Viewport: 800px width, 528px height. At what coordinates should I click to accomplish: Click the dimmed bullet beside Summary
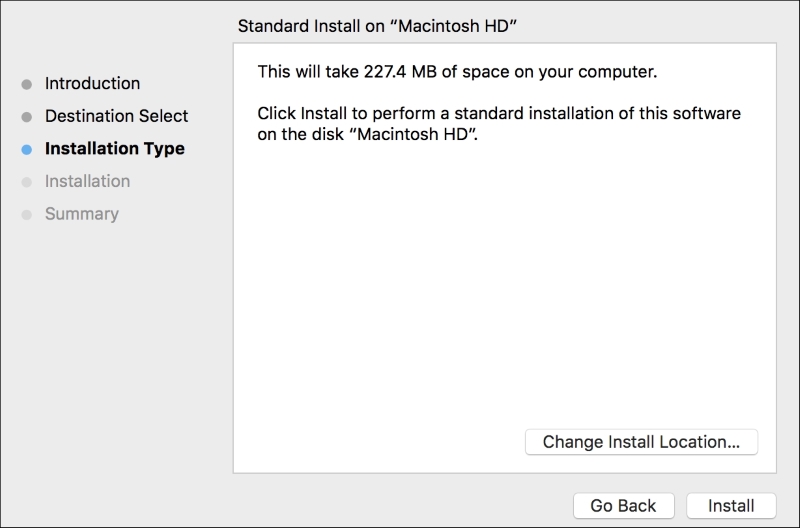26,215
